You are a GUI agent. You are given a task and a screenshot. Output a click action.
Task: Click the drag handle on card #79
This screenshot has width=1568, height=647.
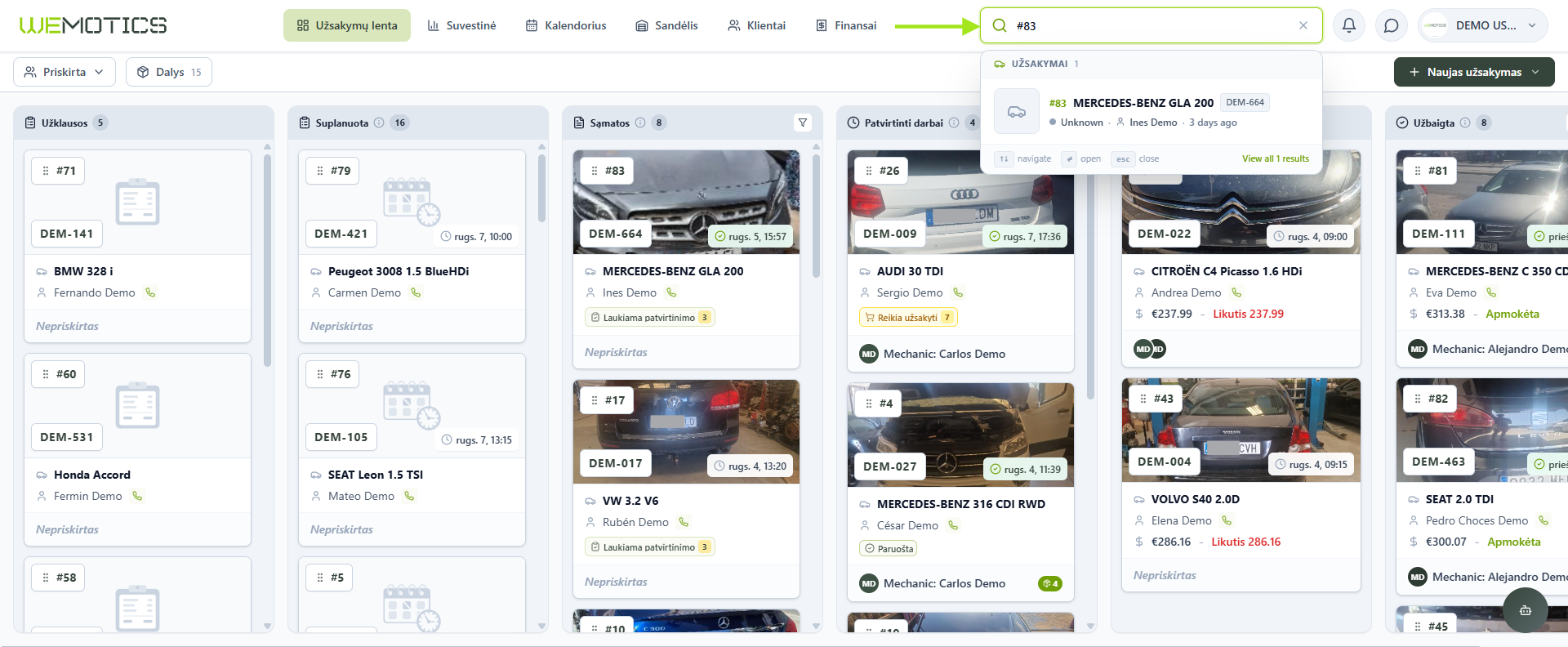pyautogui.click(x=320, y=171)
